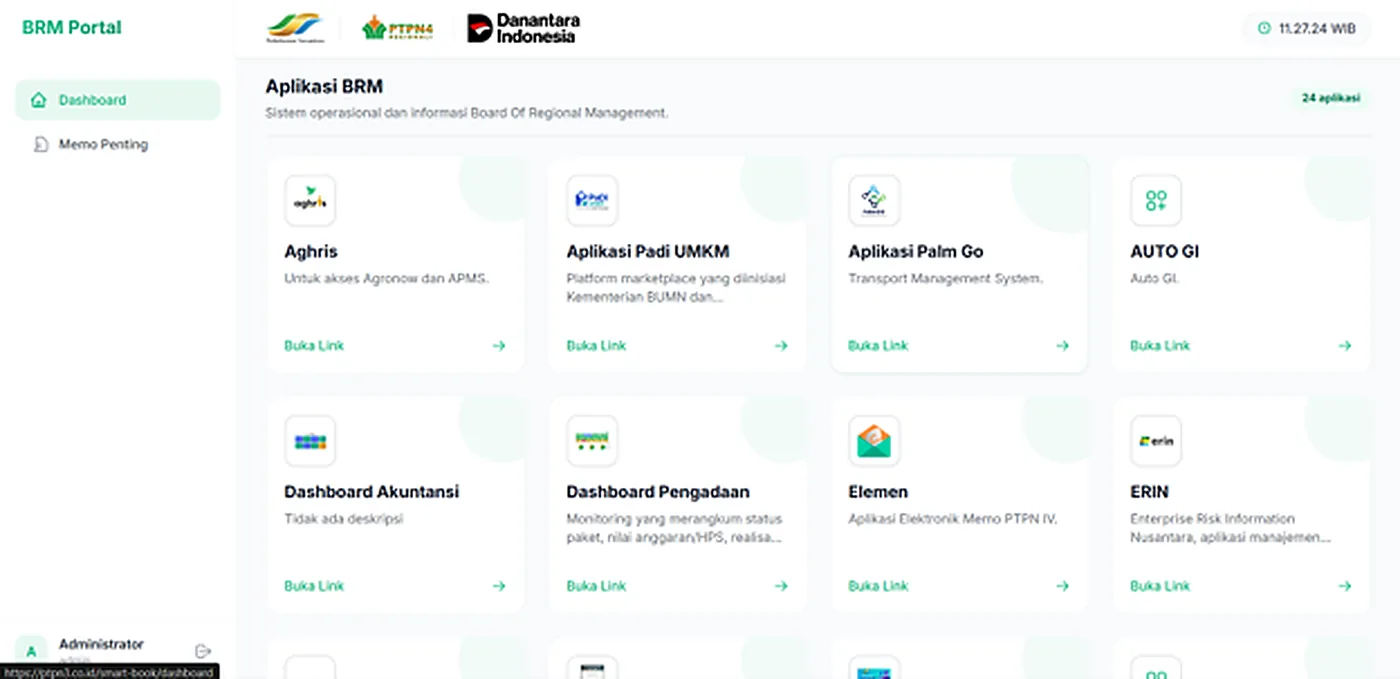Open Buka Link for Dashboard Pengadaan
Screen dimensions: 1400x679
pyautogui.click(x=596, y=586)
